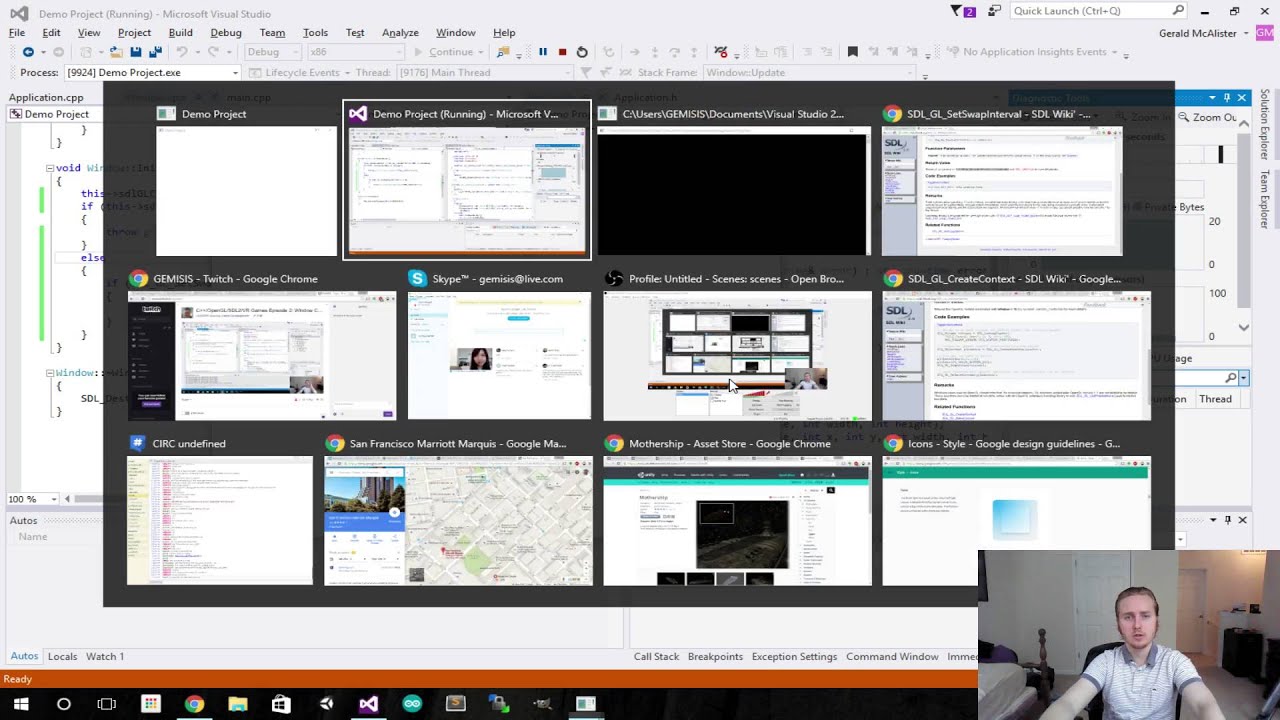Open the notifications flag icon
The image size is (1280, 720).
pyautogui.click(x=962, y=11)
